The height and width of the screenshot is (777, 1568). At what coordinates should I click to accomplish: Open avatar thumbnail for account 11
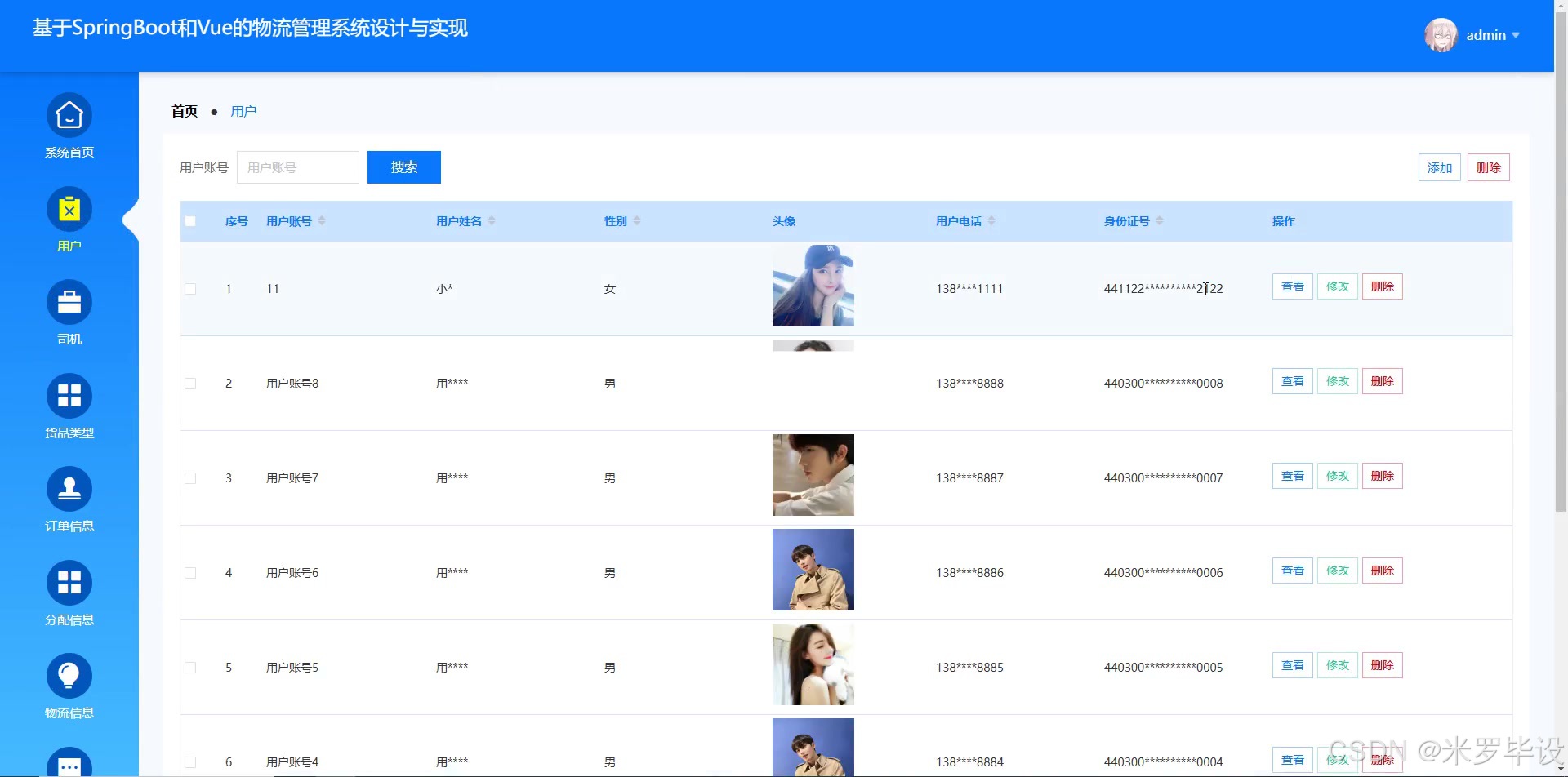[813, 286]
